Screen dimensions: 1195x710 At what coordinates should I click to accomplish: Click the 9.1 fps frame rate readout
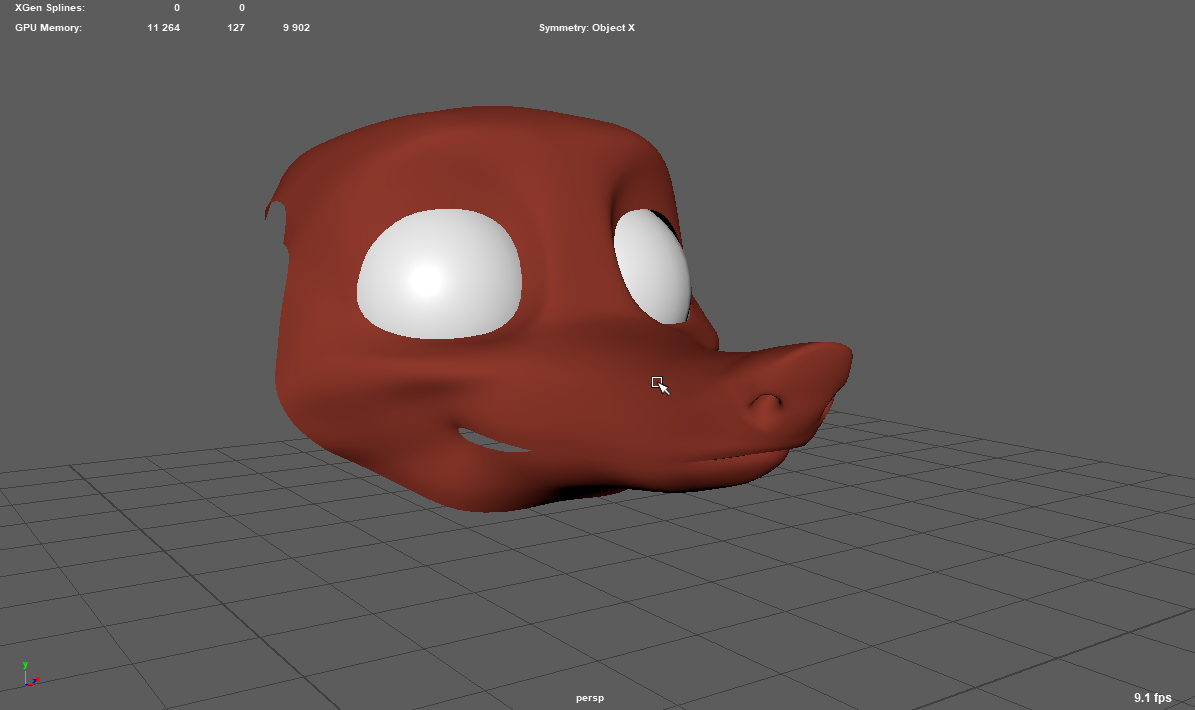tap(1152, 697)
